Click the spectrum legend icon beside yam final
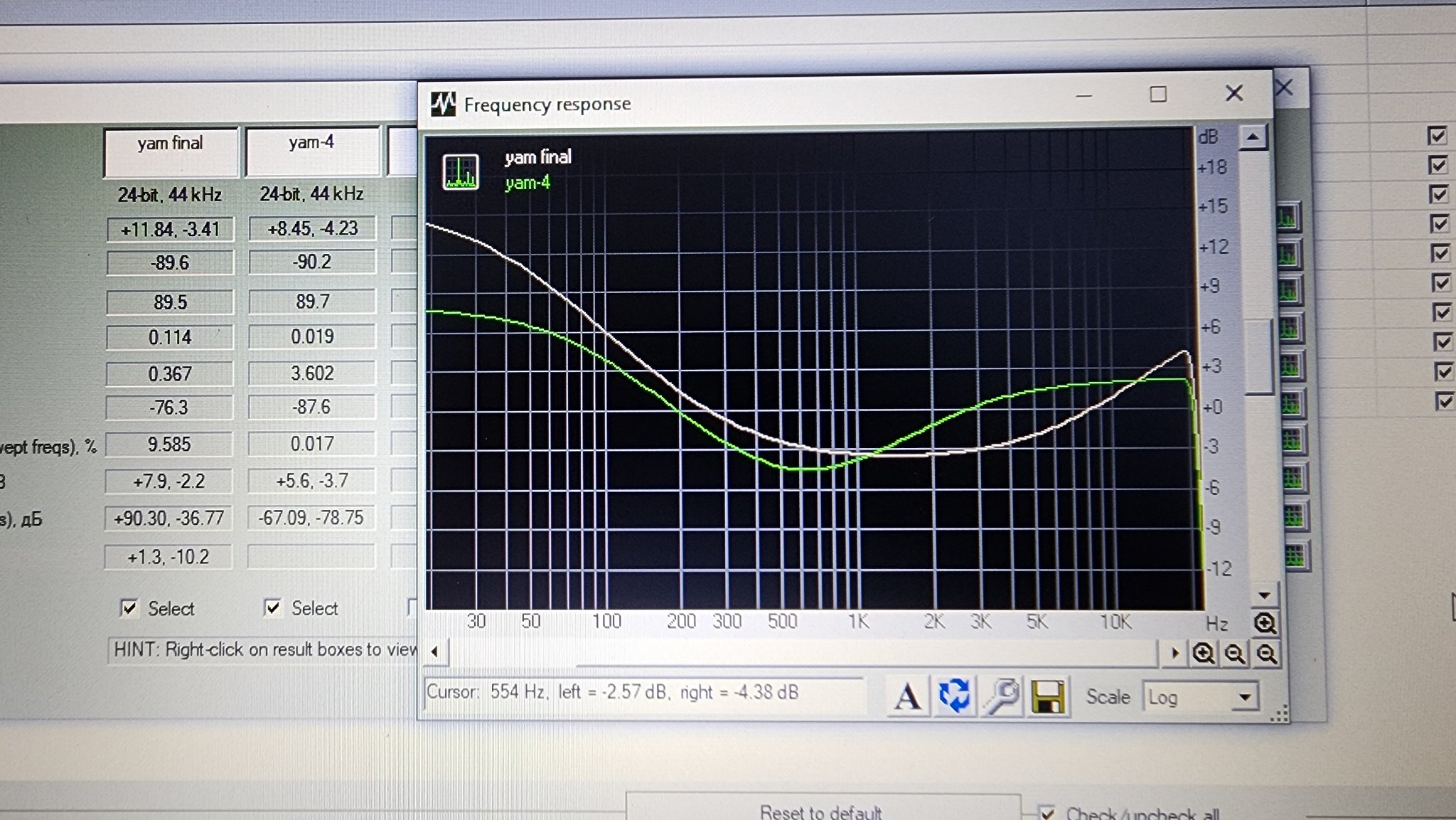This screenshot has width=1456, height=820. (461, 172)
